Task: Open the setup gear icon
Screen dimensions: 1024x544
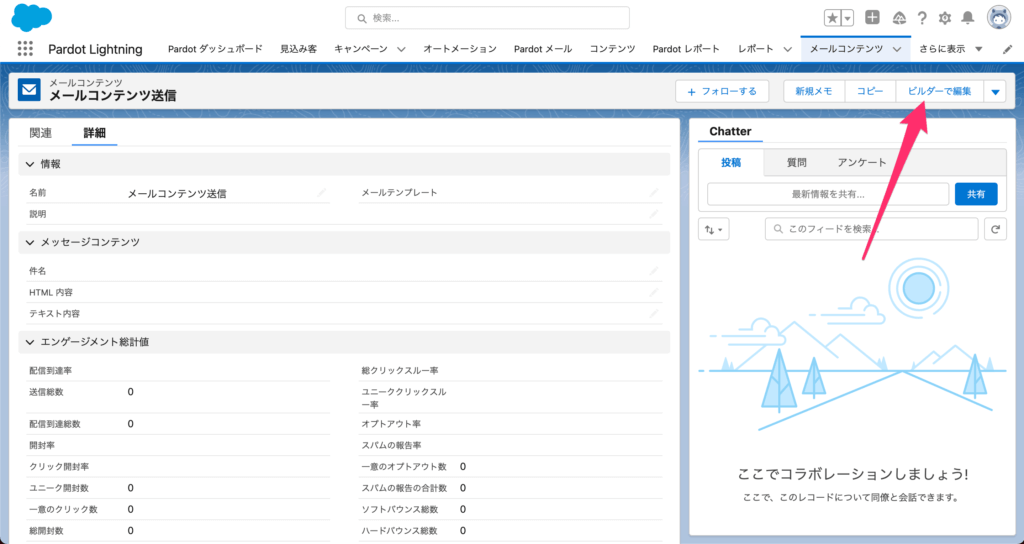Action: [944, 18]
